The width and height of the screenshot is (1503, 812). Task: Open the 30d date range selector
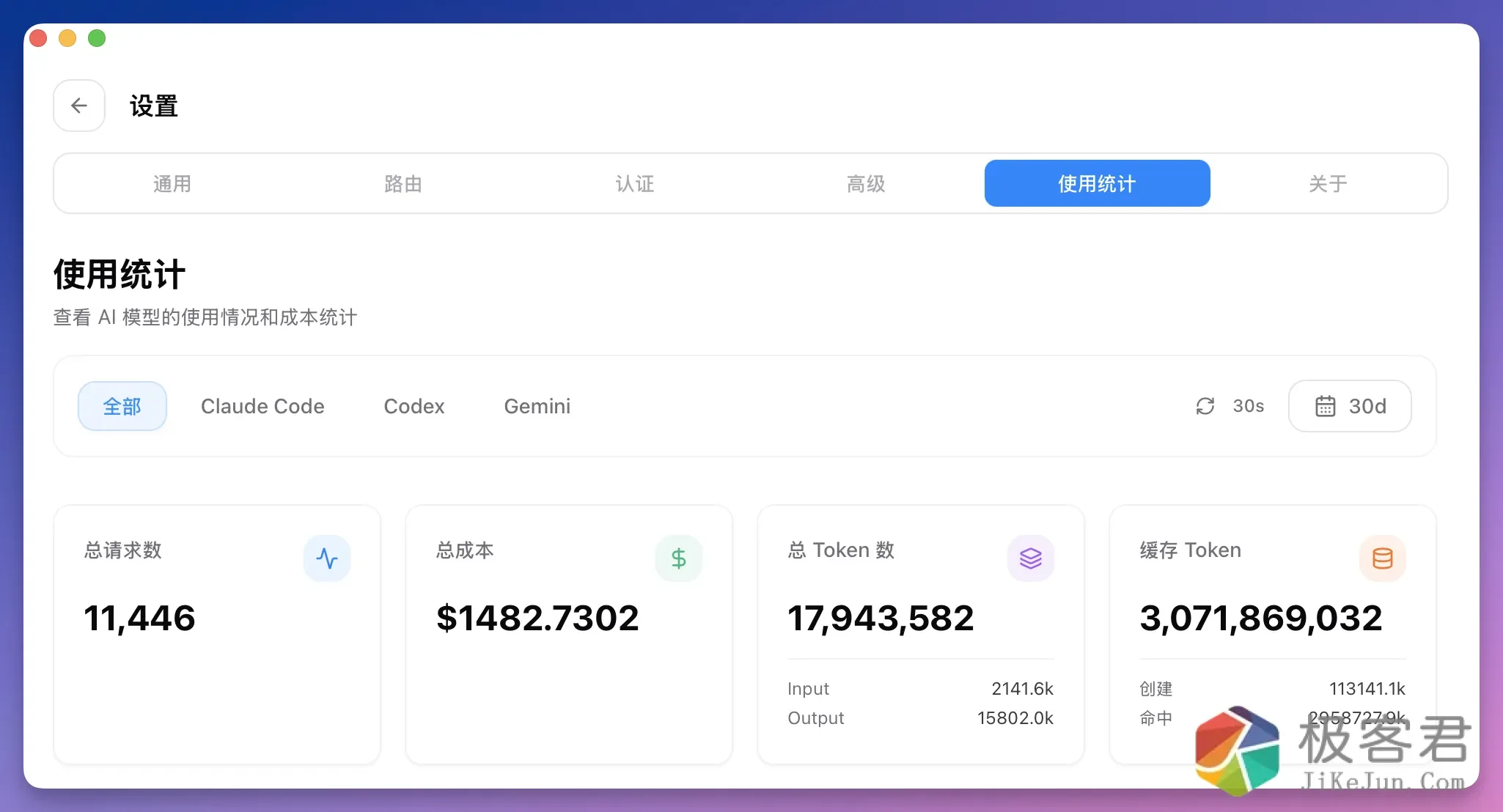point(1350,406)
